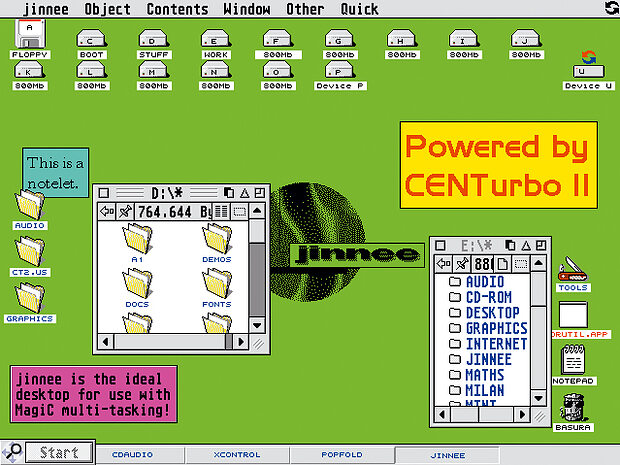Select the CD-ROM folder in E:\* list
This screenshot has width=620, height=465.
(x=480, y=297)
